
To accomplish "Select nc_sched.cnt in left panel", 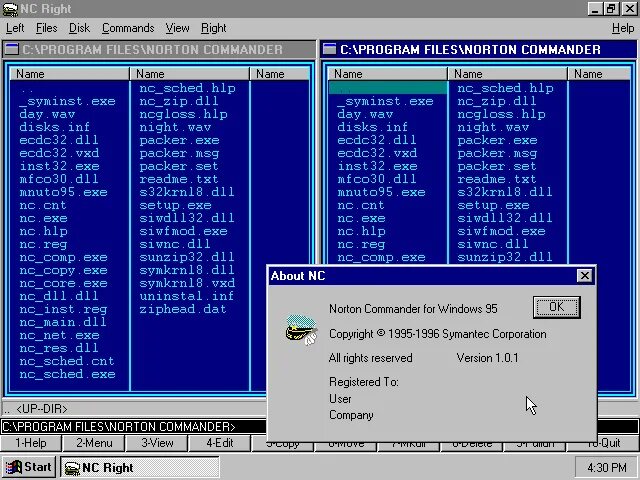I will (67, 361).
